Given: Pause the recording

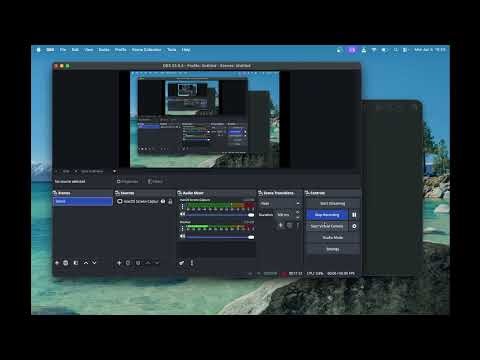Looking at the screenshot, I should pyautogui.click(x=354, y=215).
